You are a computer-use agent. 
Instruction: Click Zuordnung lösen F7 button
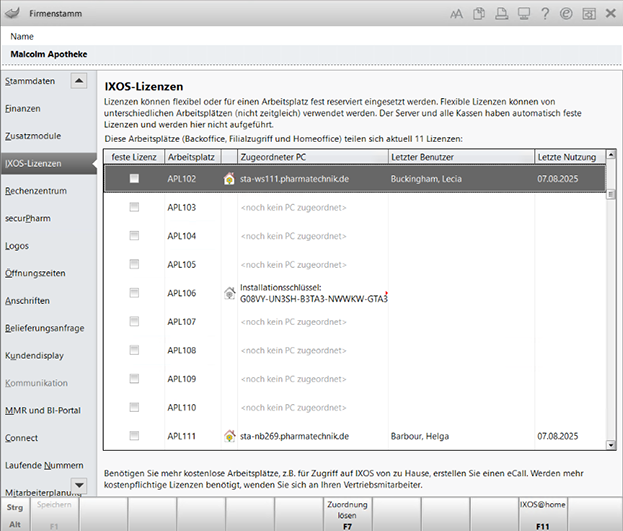click(348, 514)
